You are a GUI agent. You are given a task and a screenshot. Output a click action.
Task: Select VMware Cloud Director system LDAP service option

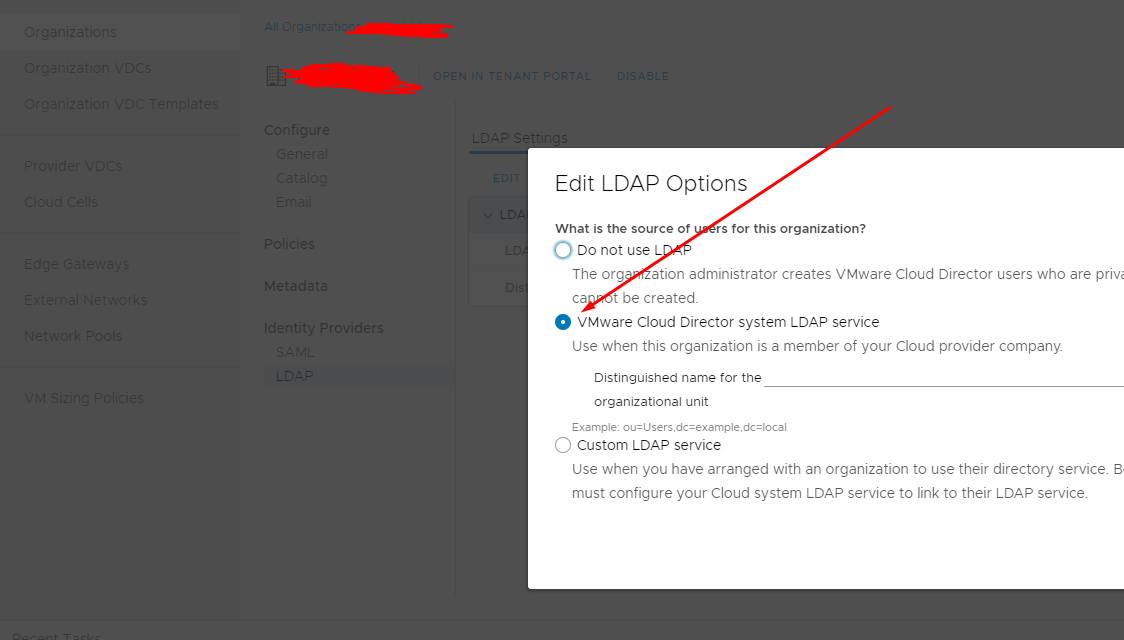click(563, 323)
